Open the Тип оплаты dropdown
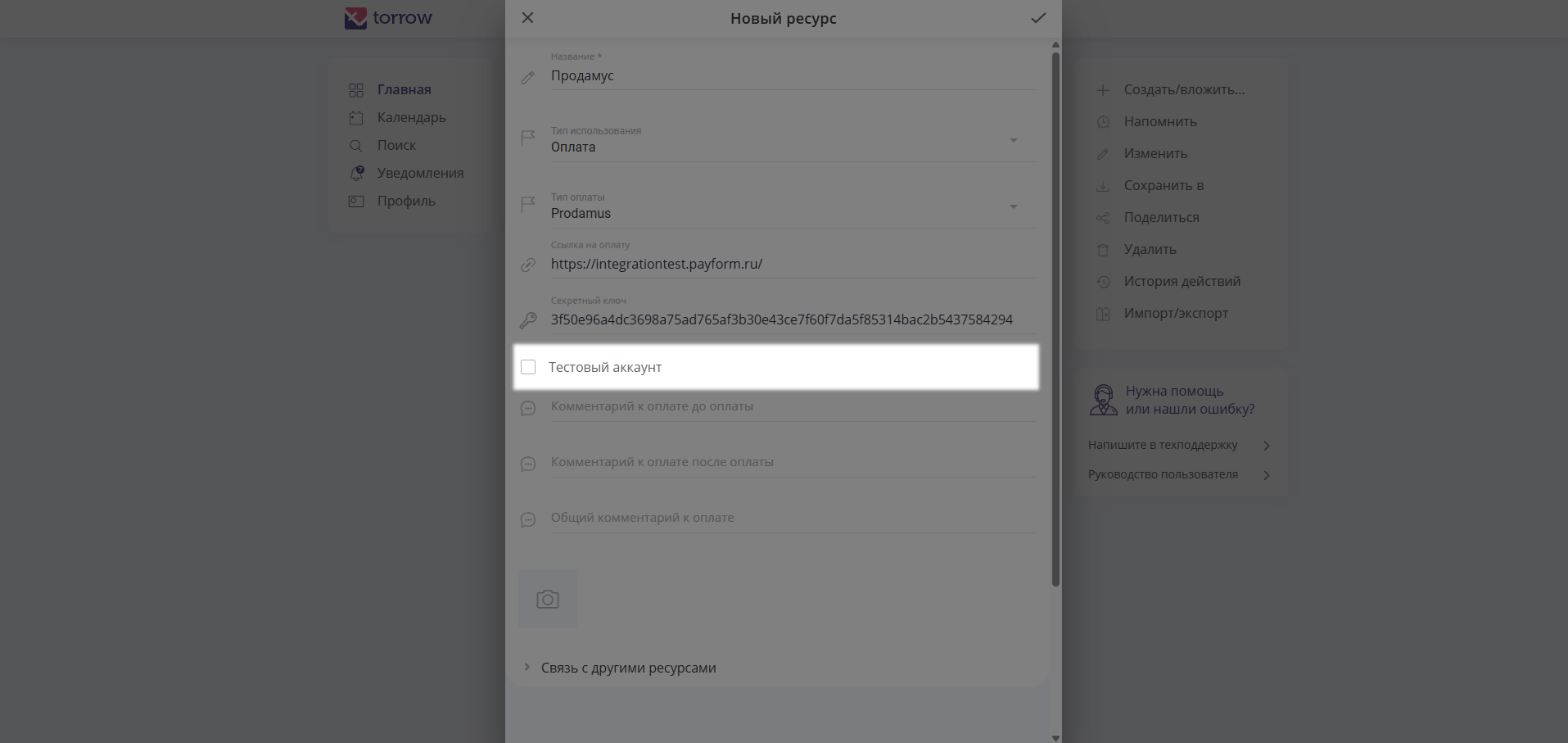Screen dimensions: 1568x743 point(1013,207)
